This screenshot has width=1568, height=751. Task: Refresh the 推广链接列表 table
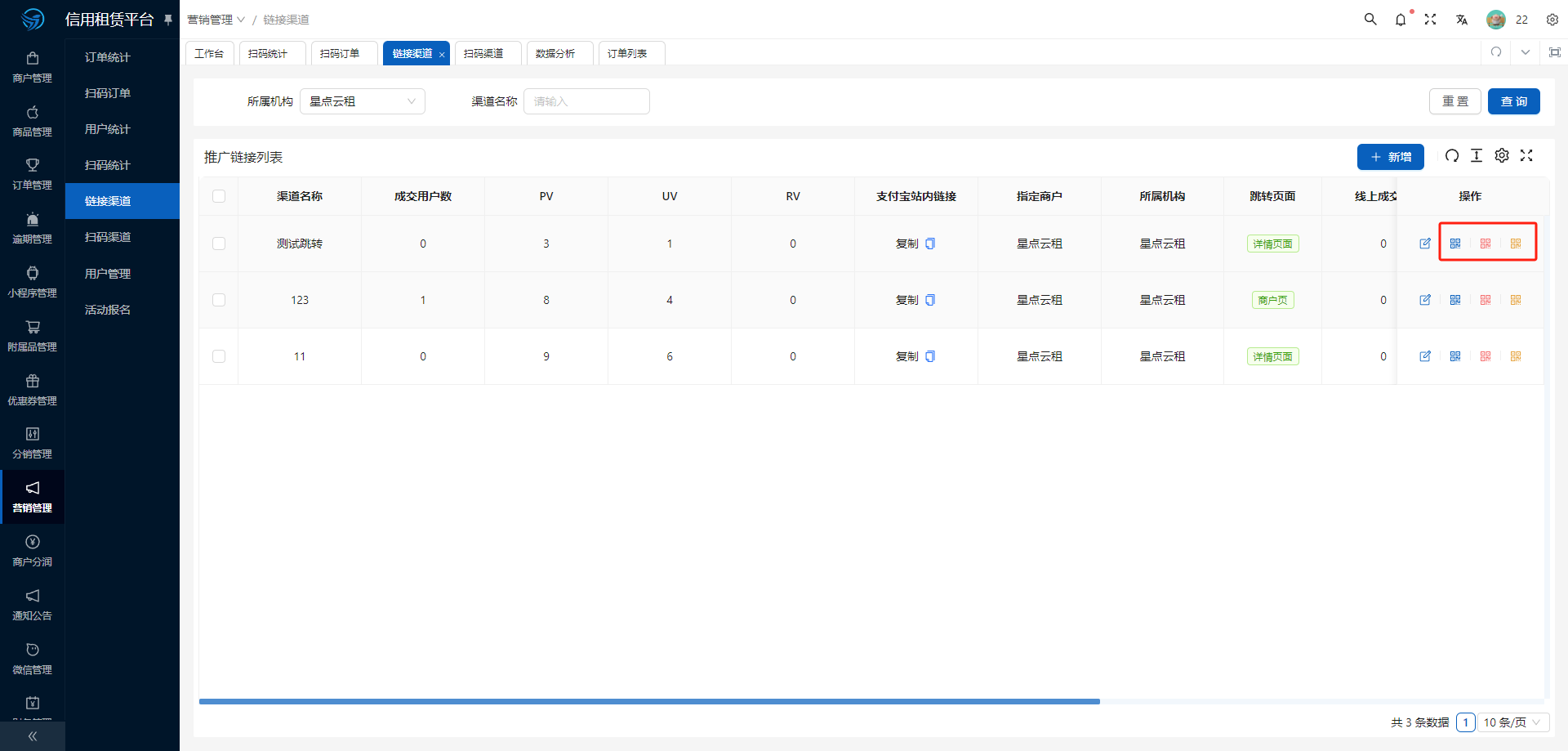pyautogui.click(x=1451, y=156)
